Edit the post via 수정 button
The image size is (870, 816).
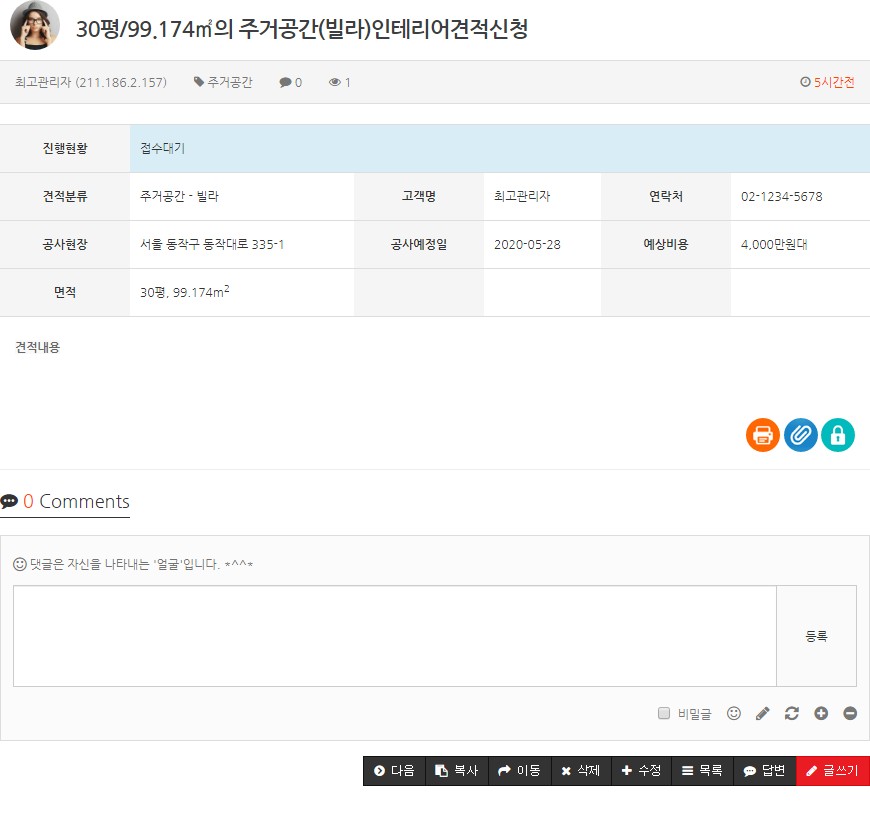point(640,771)
